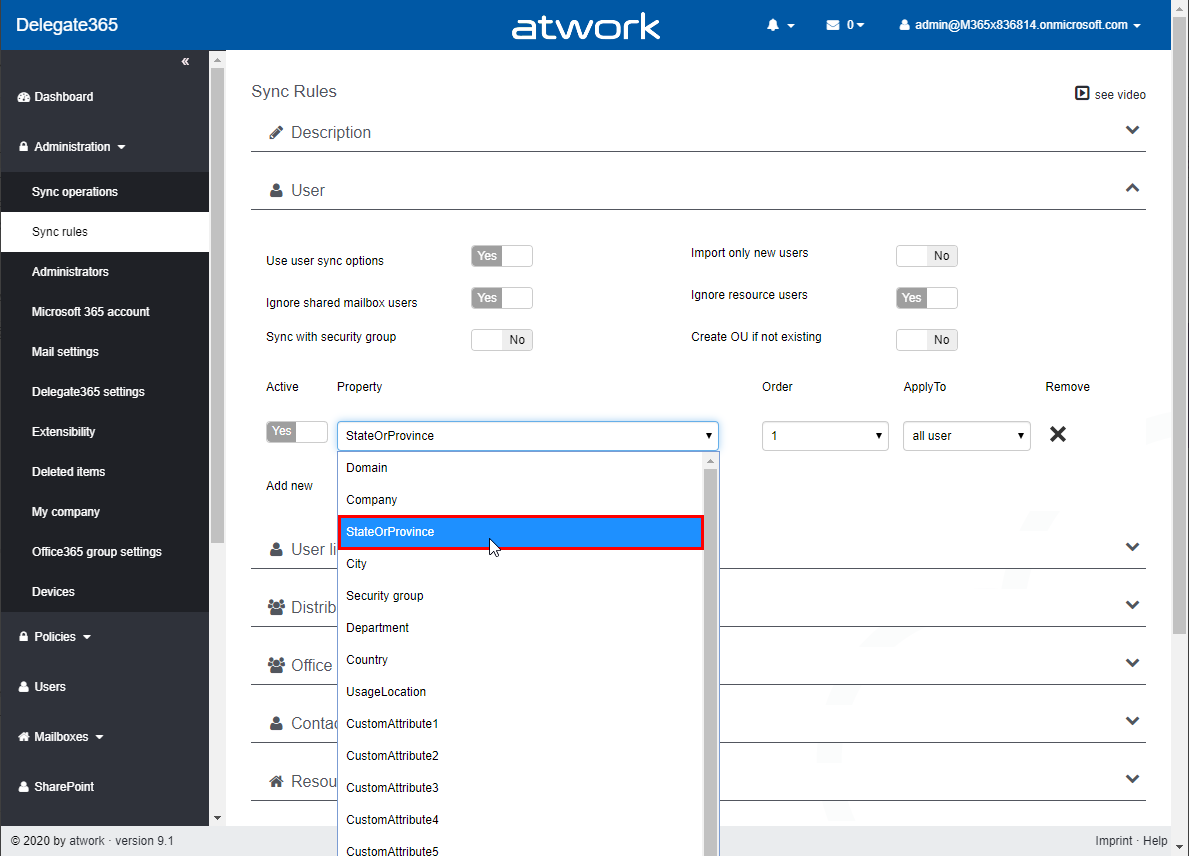Open the Imprint footer link
Viewport: 1189px width, 856px height.
click(x=1113, y=841)
